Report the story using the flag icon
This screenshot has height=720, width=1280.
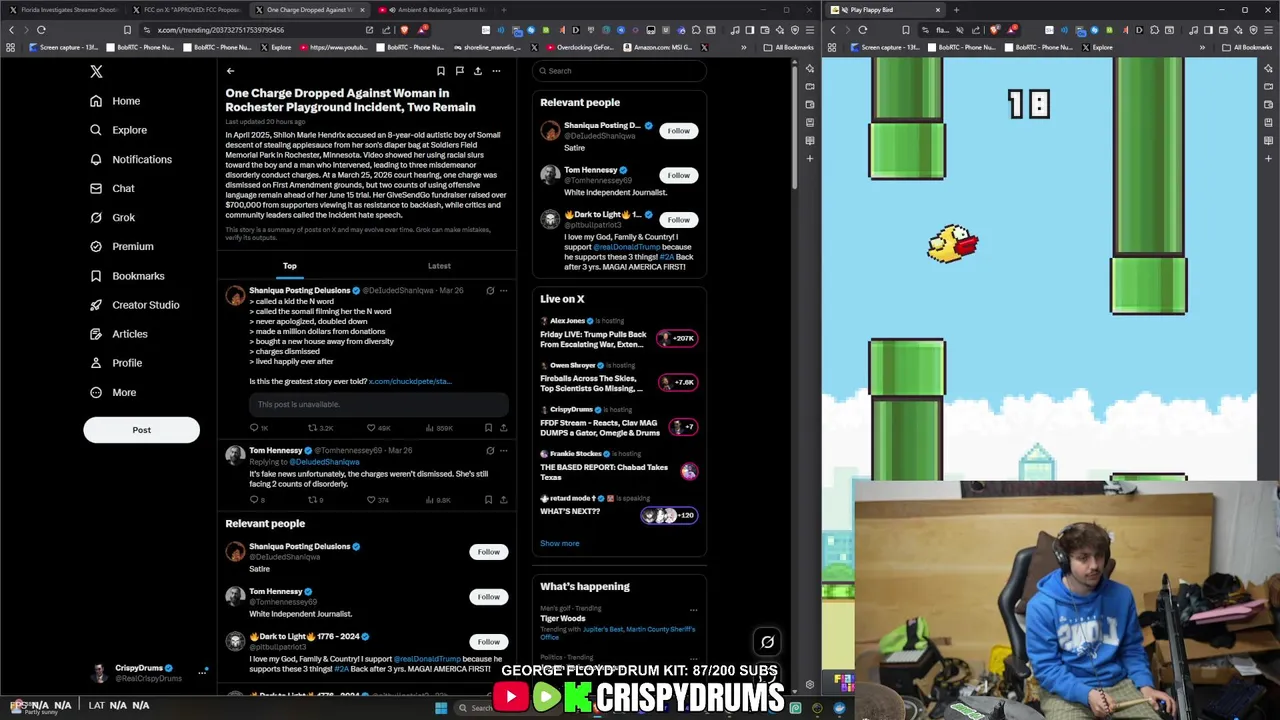pyautogui.click(x=459, y=71)
